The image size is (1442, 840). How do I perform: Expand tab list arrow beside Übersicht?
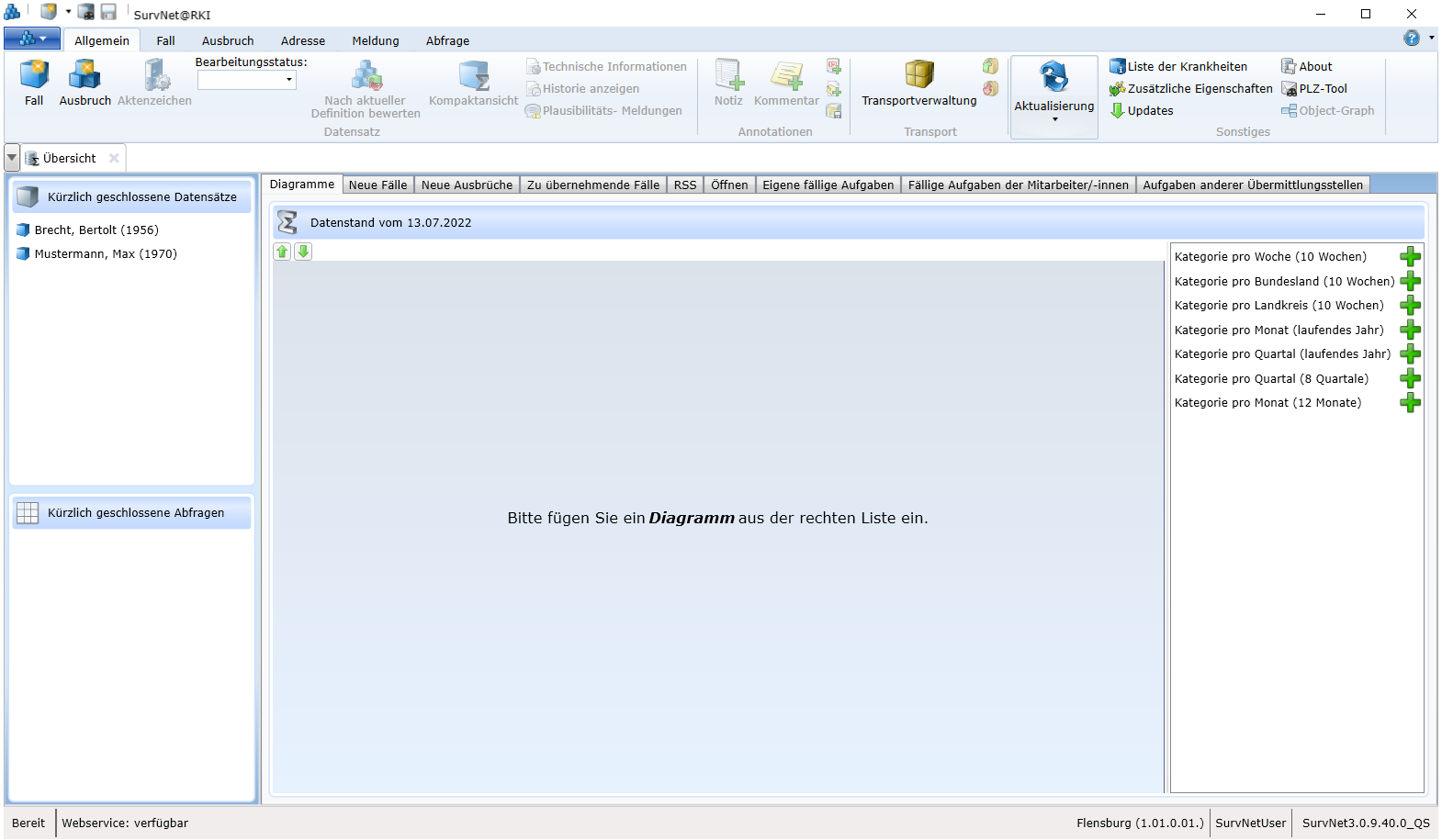click(x=12, y=158)
